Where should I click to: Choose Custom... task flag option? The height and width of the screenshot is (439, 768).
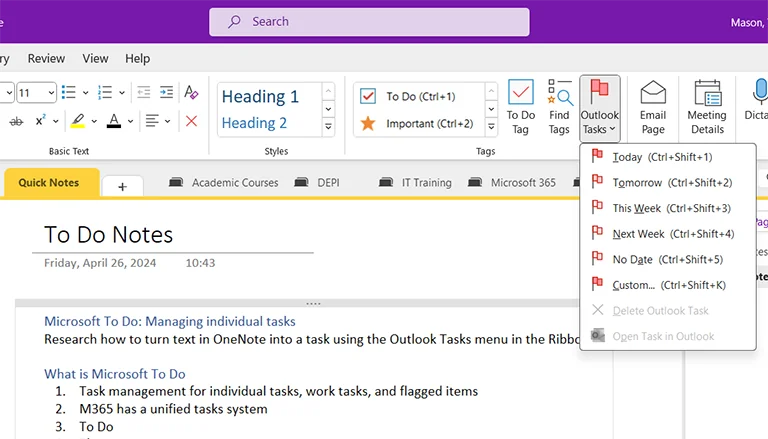coord(668,285)
